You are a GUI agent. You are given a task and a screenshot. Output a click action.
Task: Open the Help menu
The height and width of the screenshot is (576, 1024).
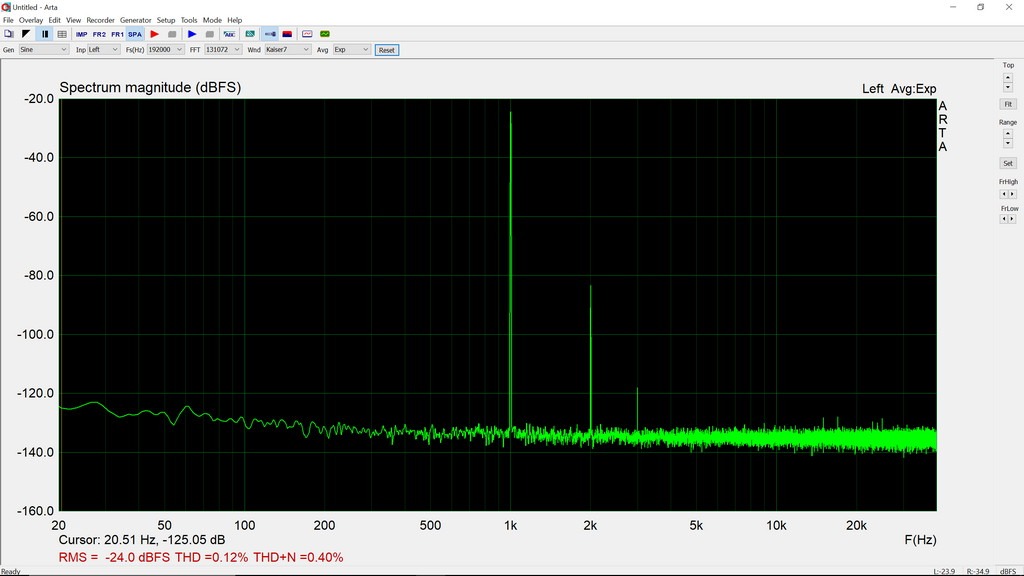(x=234, y=20)
